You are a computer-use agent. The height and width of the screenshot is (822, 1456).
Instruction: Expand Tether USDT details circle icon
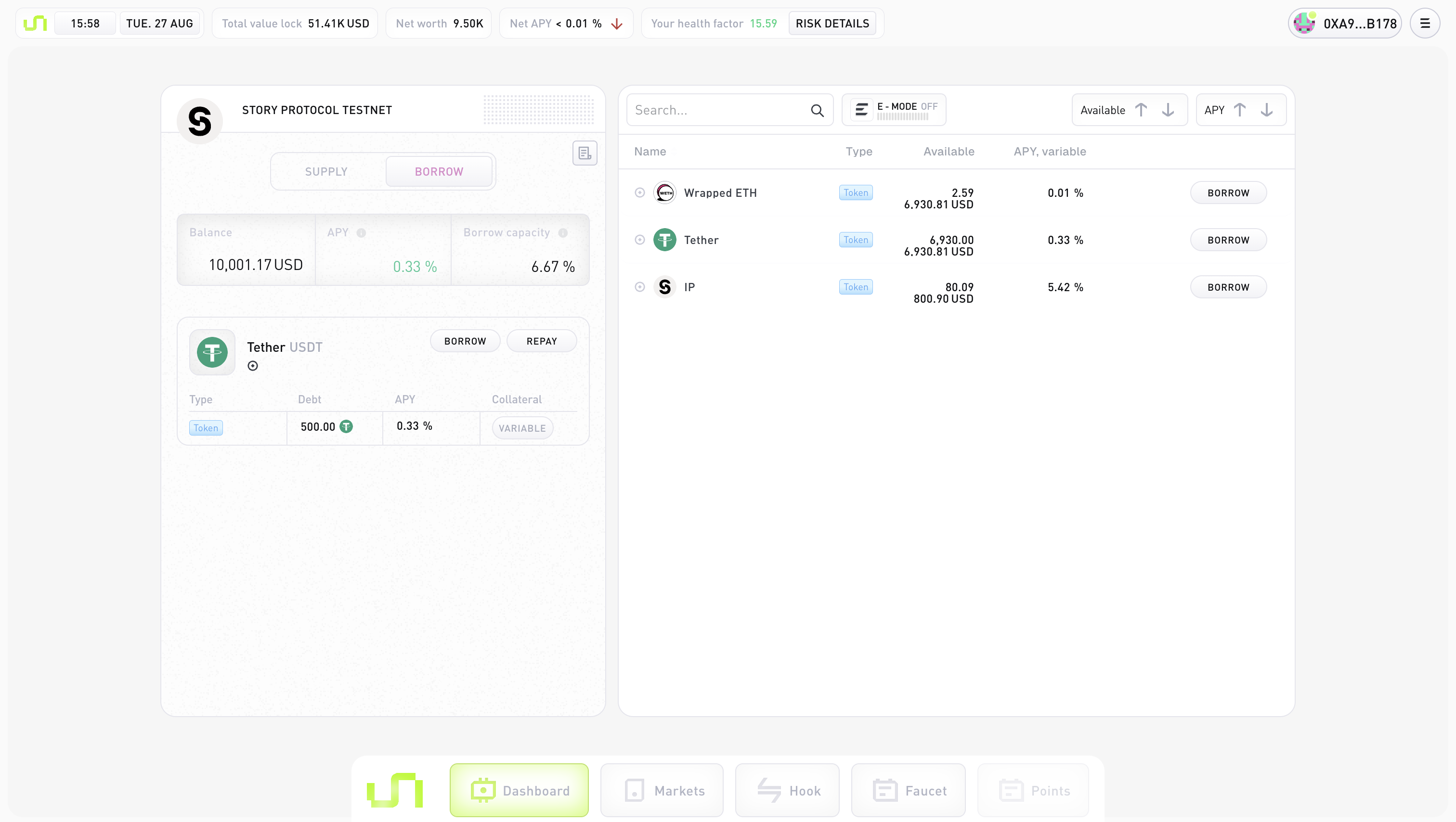pos(253,366)
